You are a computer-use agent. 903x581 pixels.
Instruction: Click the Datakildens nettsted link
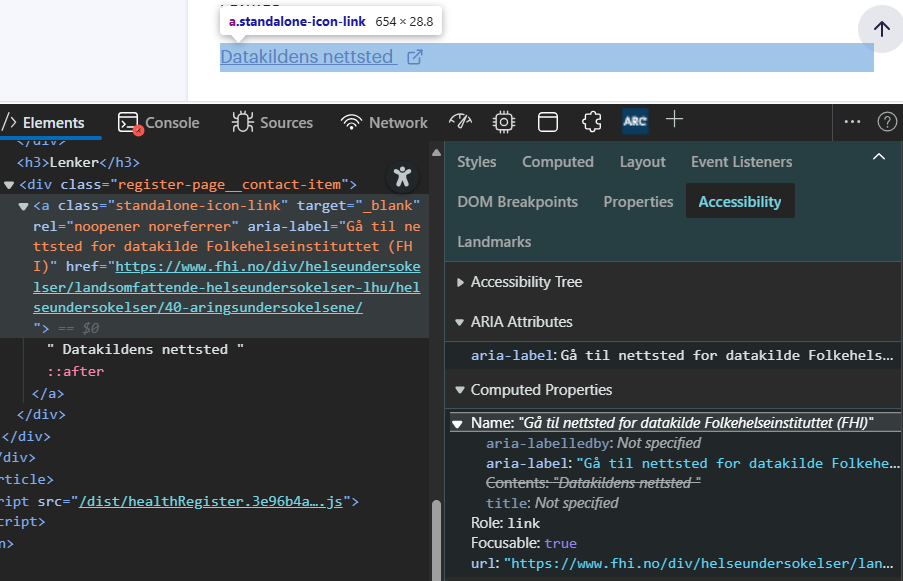pos(308,57)
